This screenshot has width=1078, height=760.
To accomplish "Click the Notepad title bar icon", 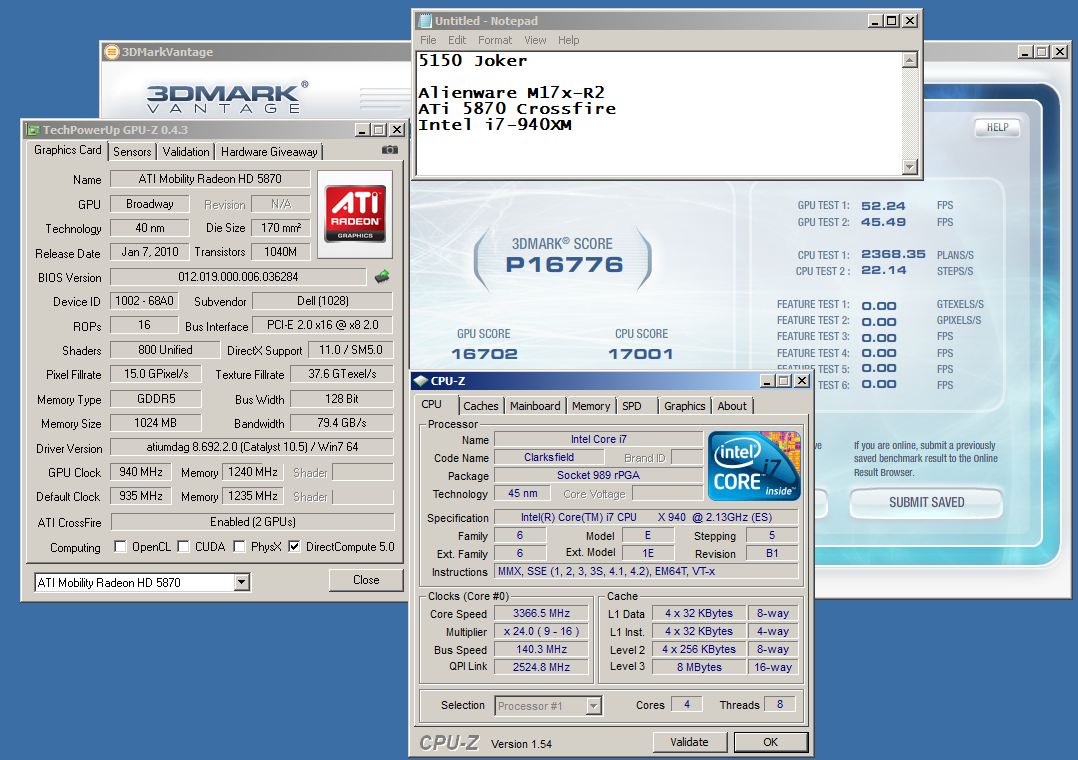I will 424,21.
